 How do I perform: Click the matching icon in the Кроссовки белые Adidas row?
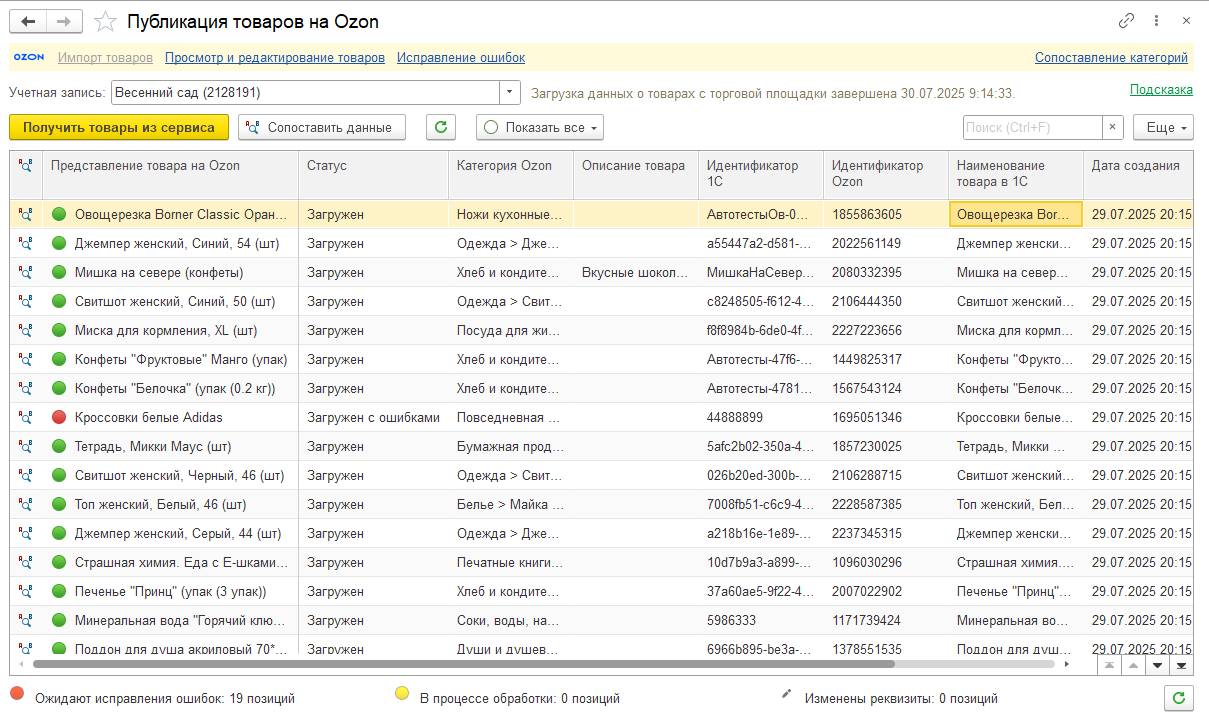(x=25, y=417)
